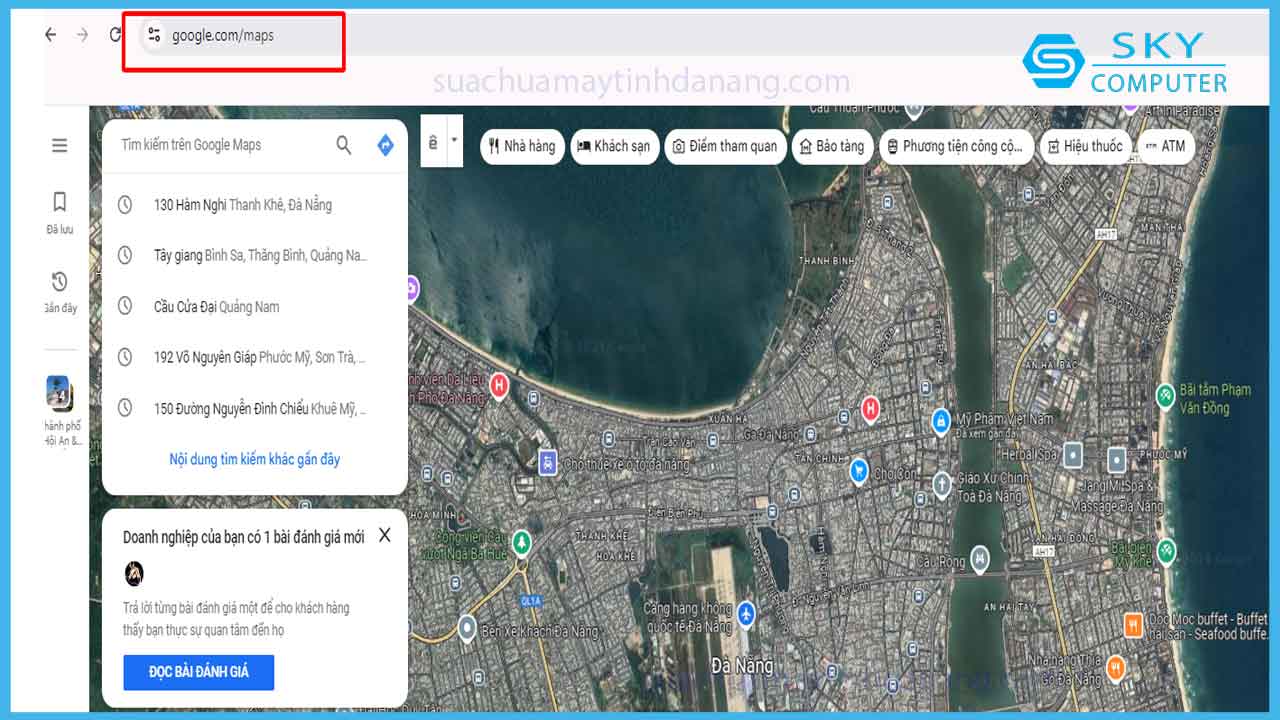Filter map by Phương tiện công cộng
1280x720 pixels.
(956, 146)
